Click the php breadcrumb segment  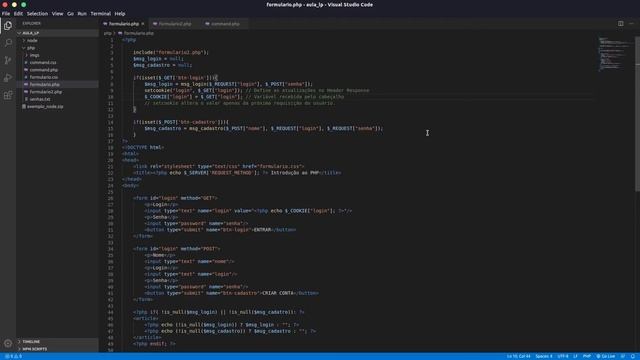(107, 33)
